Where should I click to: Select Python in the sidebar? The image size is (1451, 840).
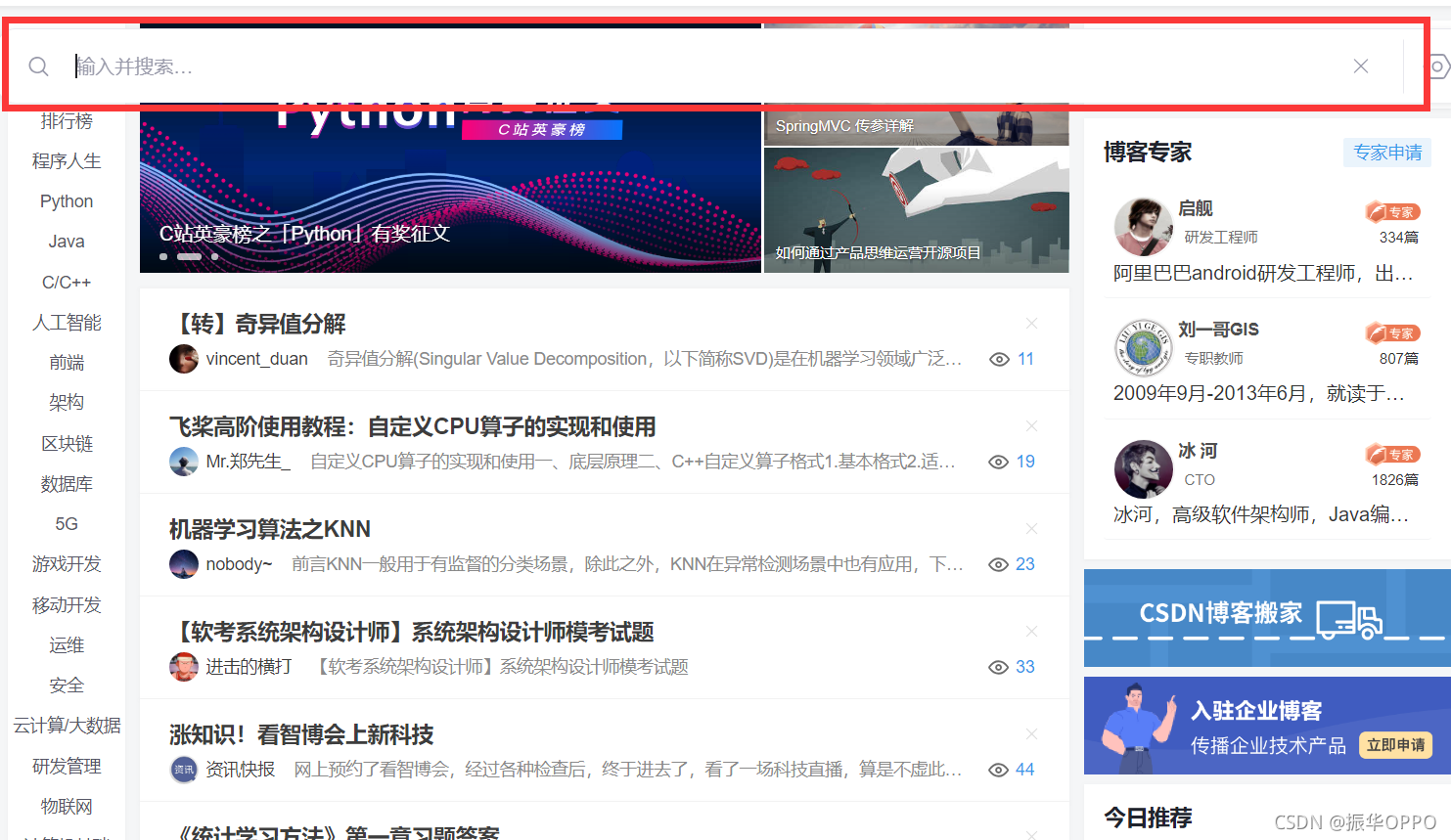[x=67, y=201]
